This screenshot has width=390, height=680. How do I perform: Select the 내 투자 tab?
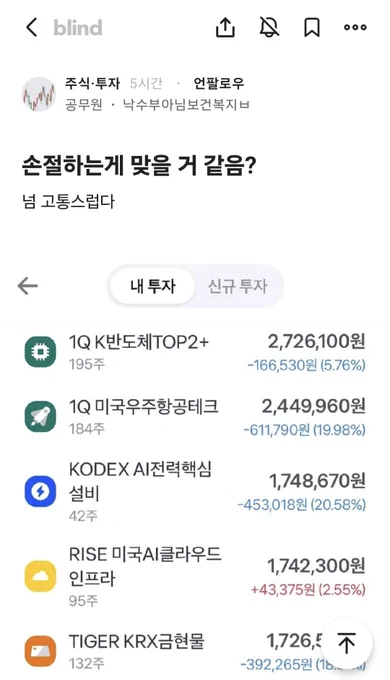(x=152, y=286)
